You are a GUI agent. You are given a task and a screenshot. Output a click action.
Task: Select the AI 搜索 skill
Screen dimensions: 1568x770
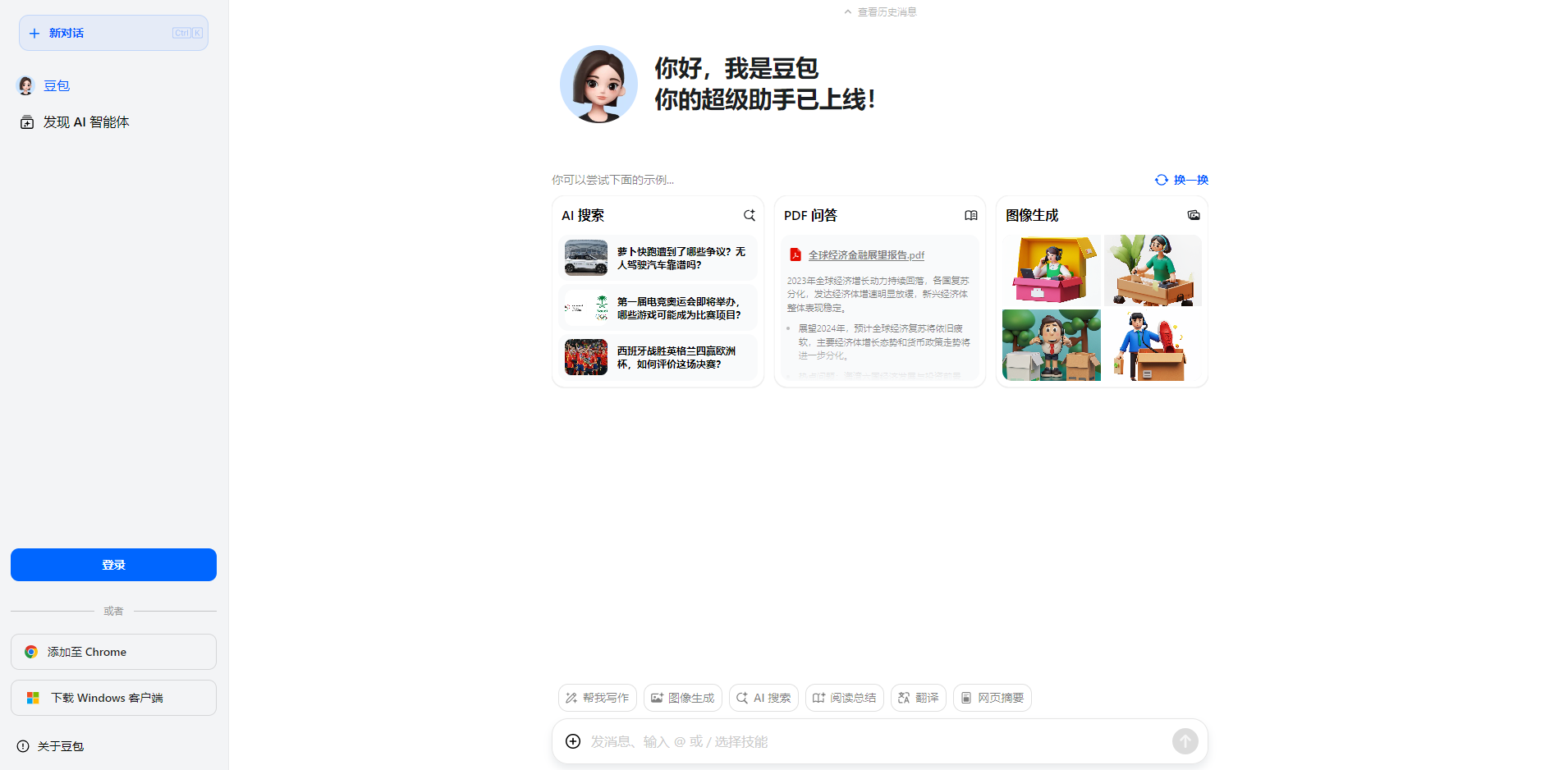pos(763,697)
